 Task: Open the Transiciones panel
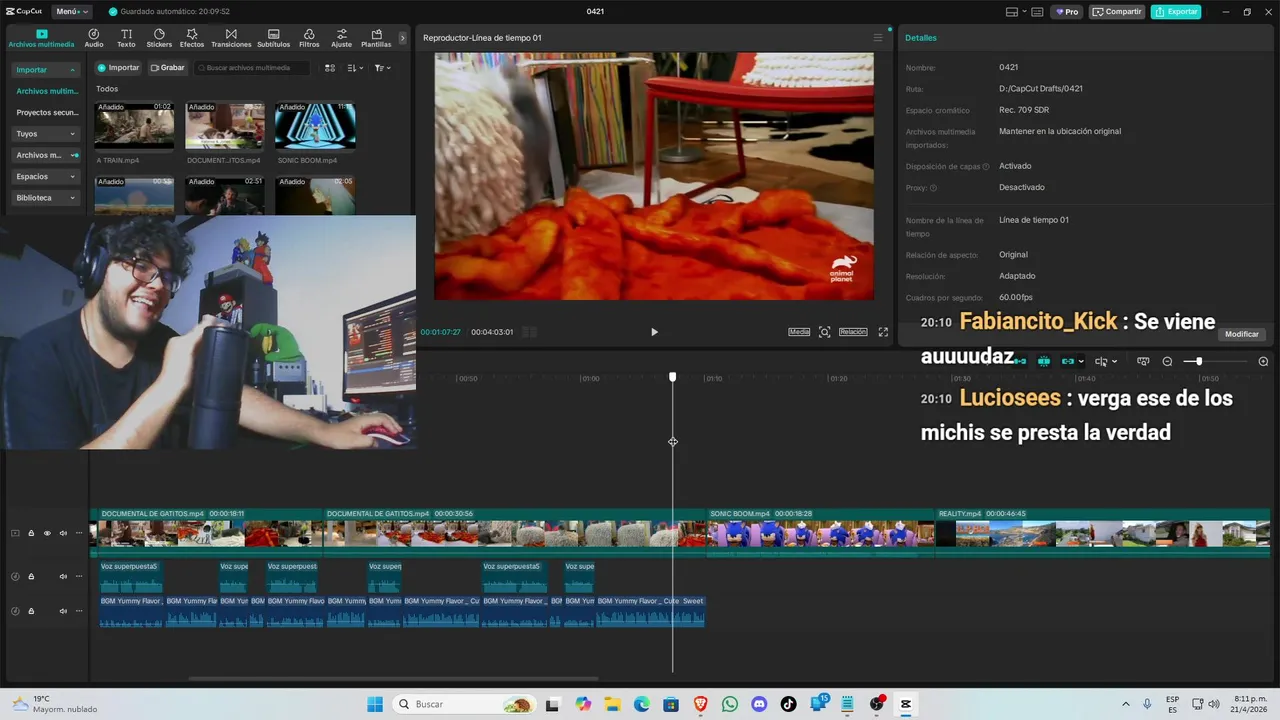pos(231,38)
